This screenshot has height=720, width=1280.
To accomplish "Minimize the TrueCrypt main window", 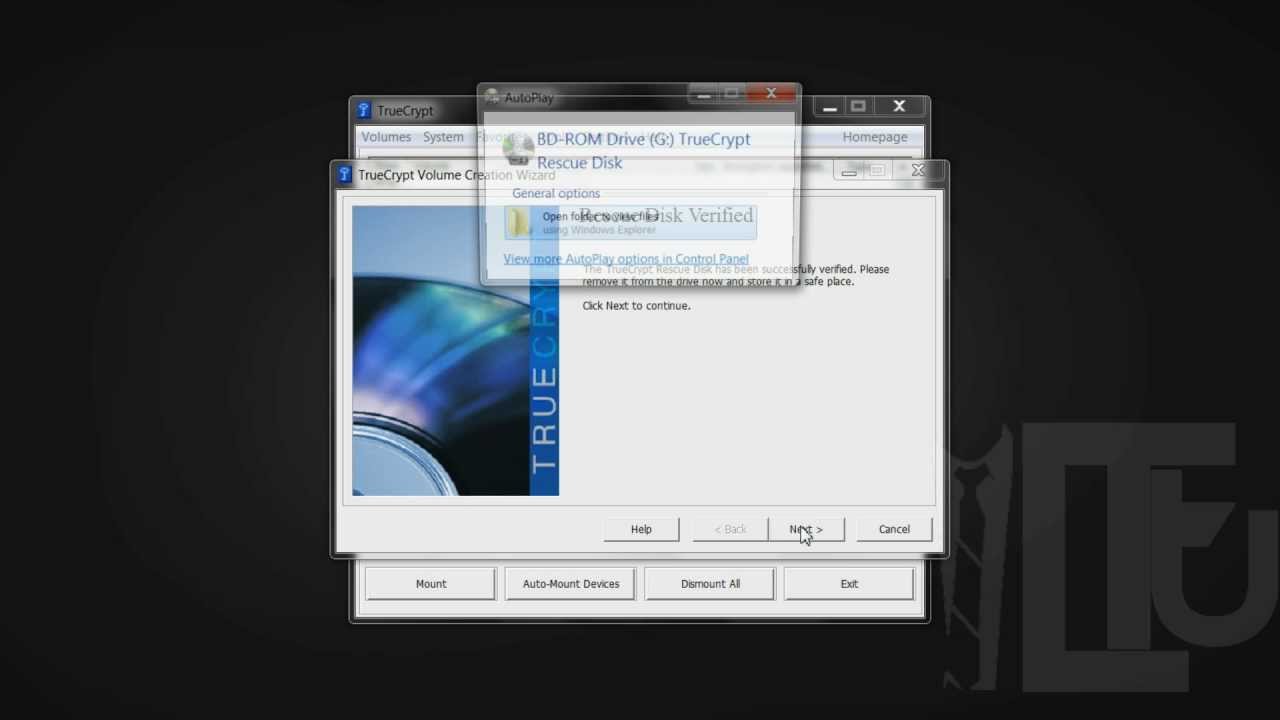I will coord(830,106).
